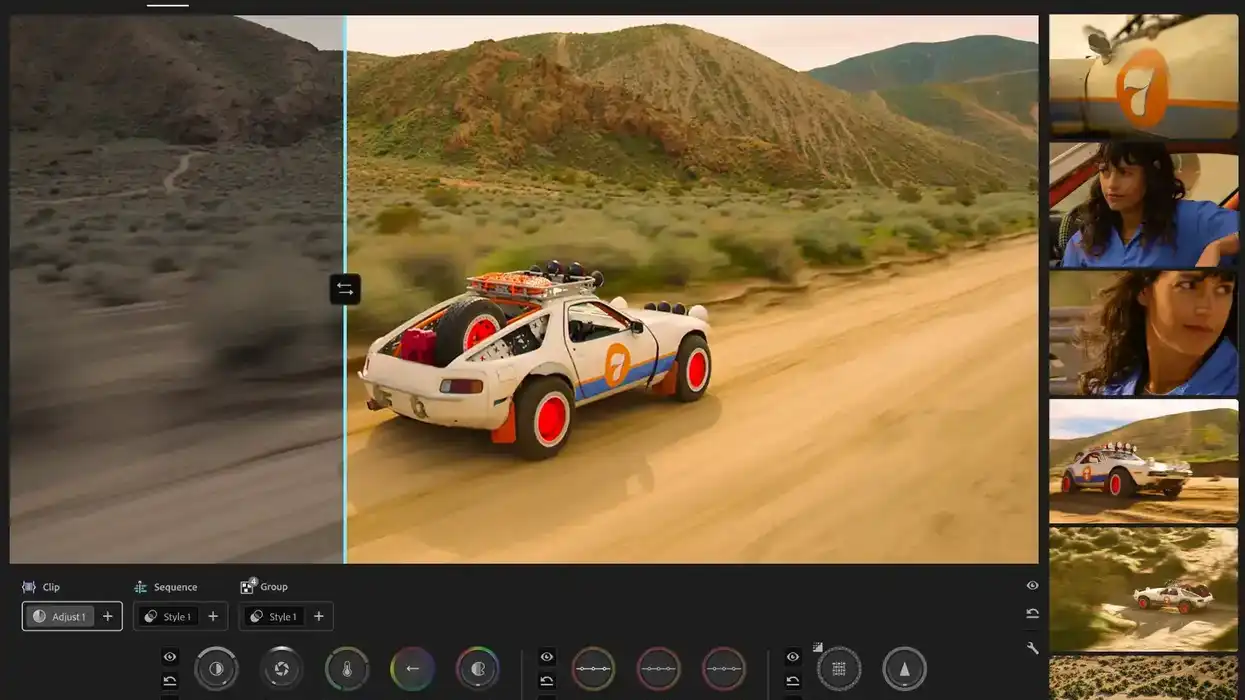Select the Sequence tab
This screenshot has height=700, width=1245.
(166, 587)
